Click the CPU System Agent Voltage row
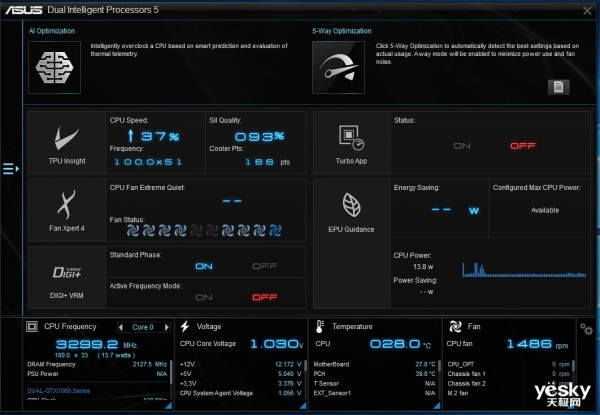The width and height of the screenshot is (600, 415). point(241,393)
